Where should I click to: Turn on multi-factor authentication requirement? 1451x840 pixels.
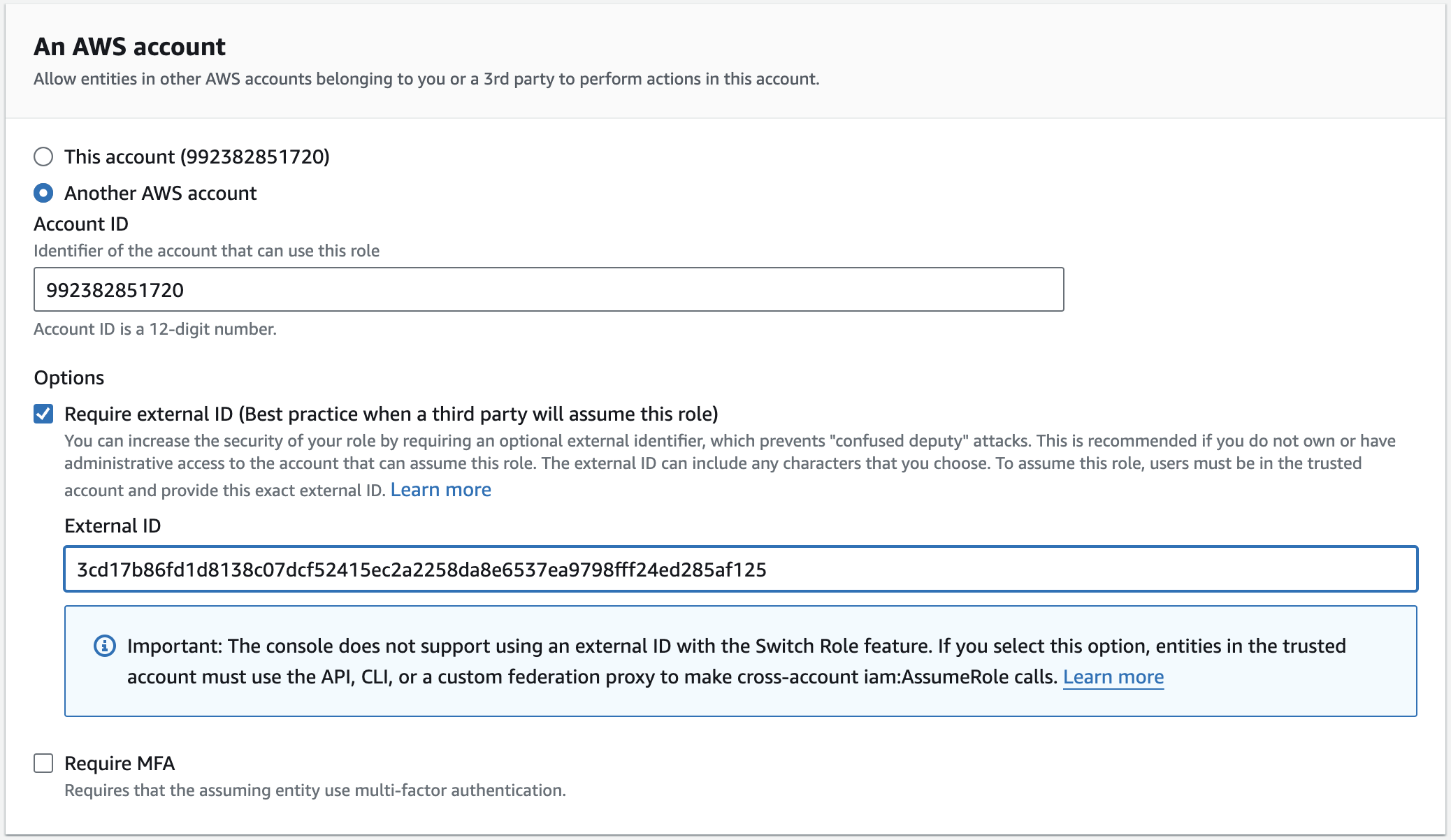tap(43, 764)
